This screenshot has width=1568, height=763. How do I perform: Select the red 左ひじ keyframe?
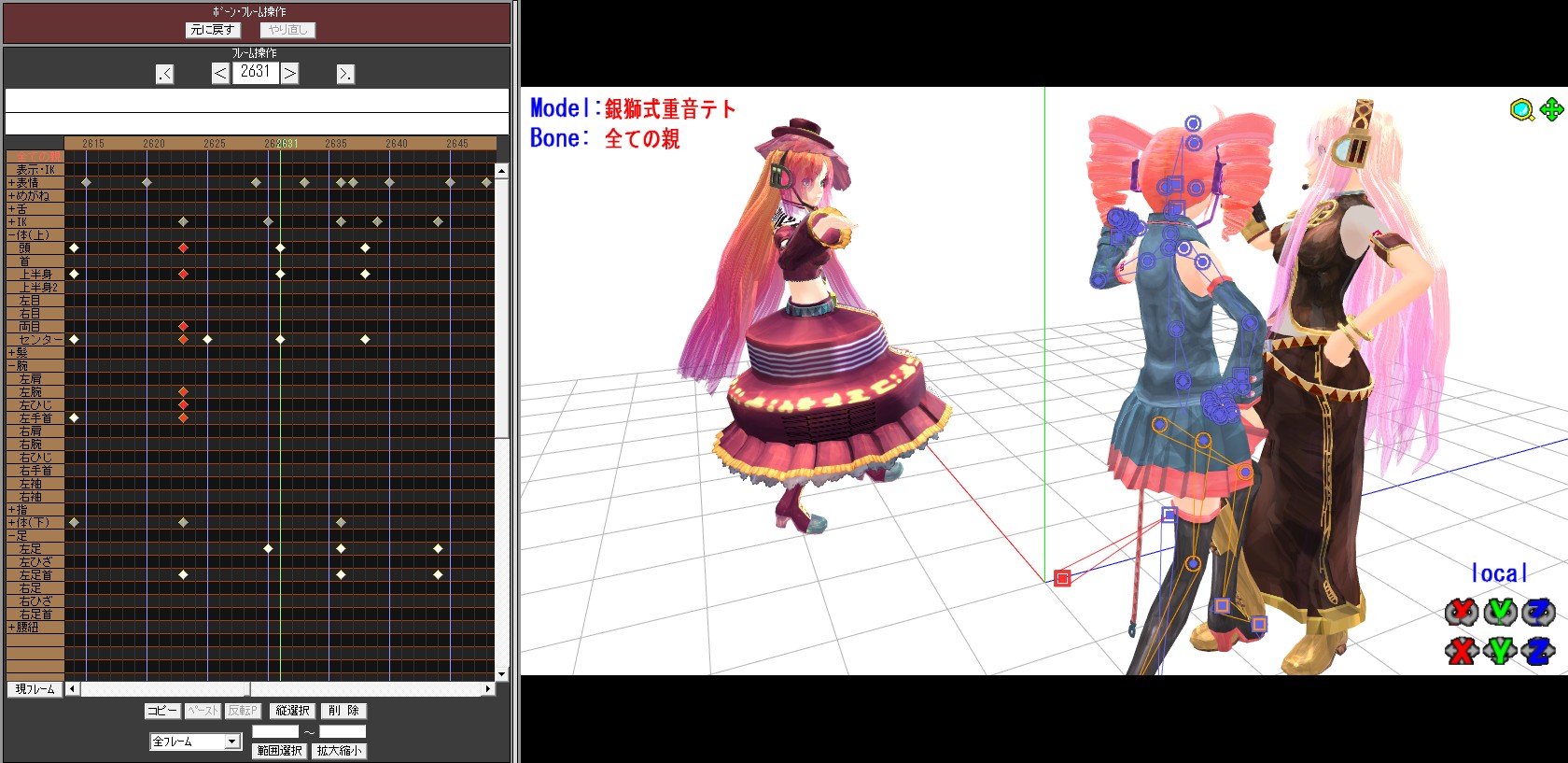point(183,405)
